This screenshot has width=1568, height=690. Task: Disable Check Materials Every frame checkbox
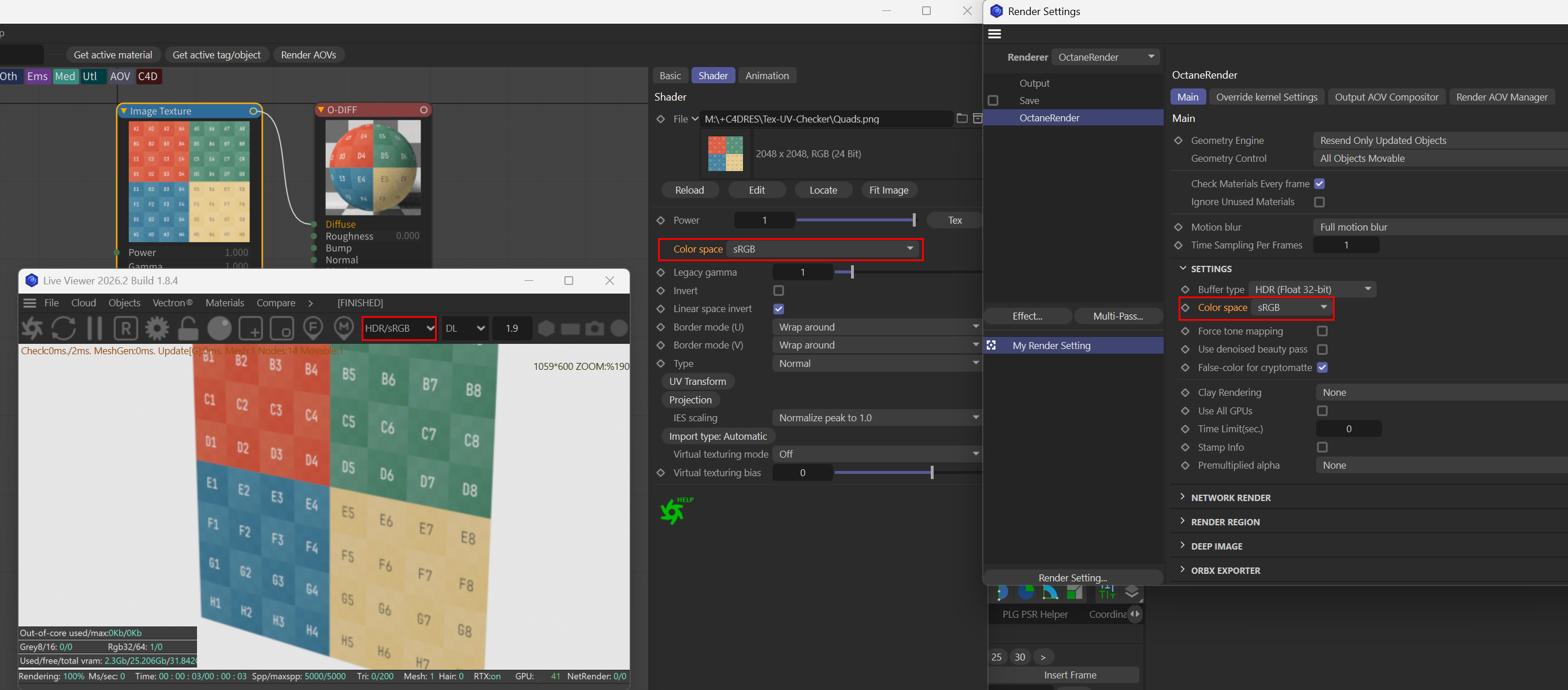(1319, 184)
